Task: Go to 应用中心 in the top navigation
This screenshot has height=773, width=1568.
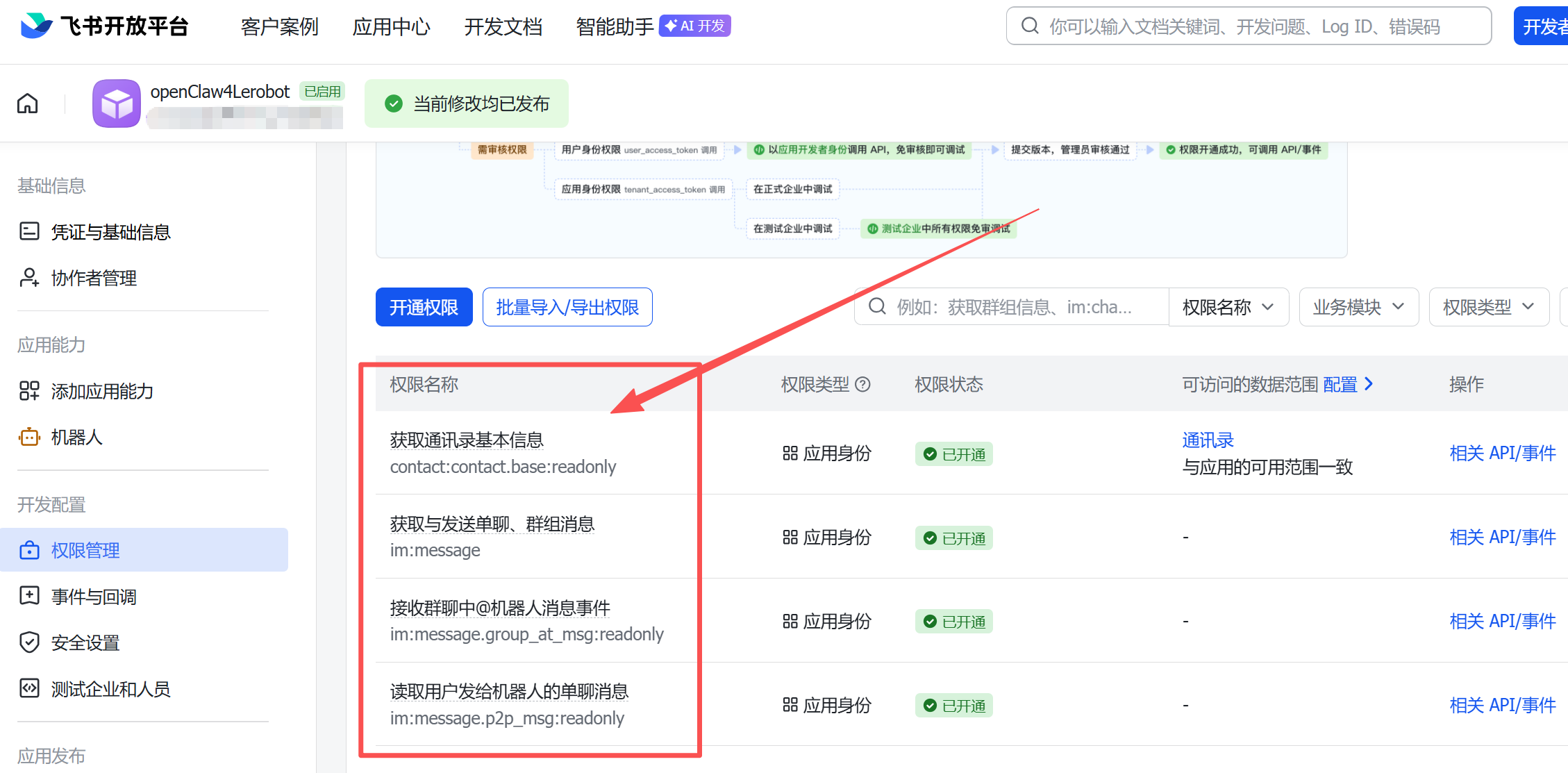Action: click(x=391, y=26)
